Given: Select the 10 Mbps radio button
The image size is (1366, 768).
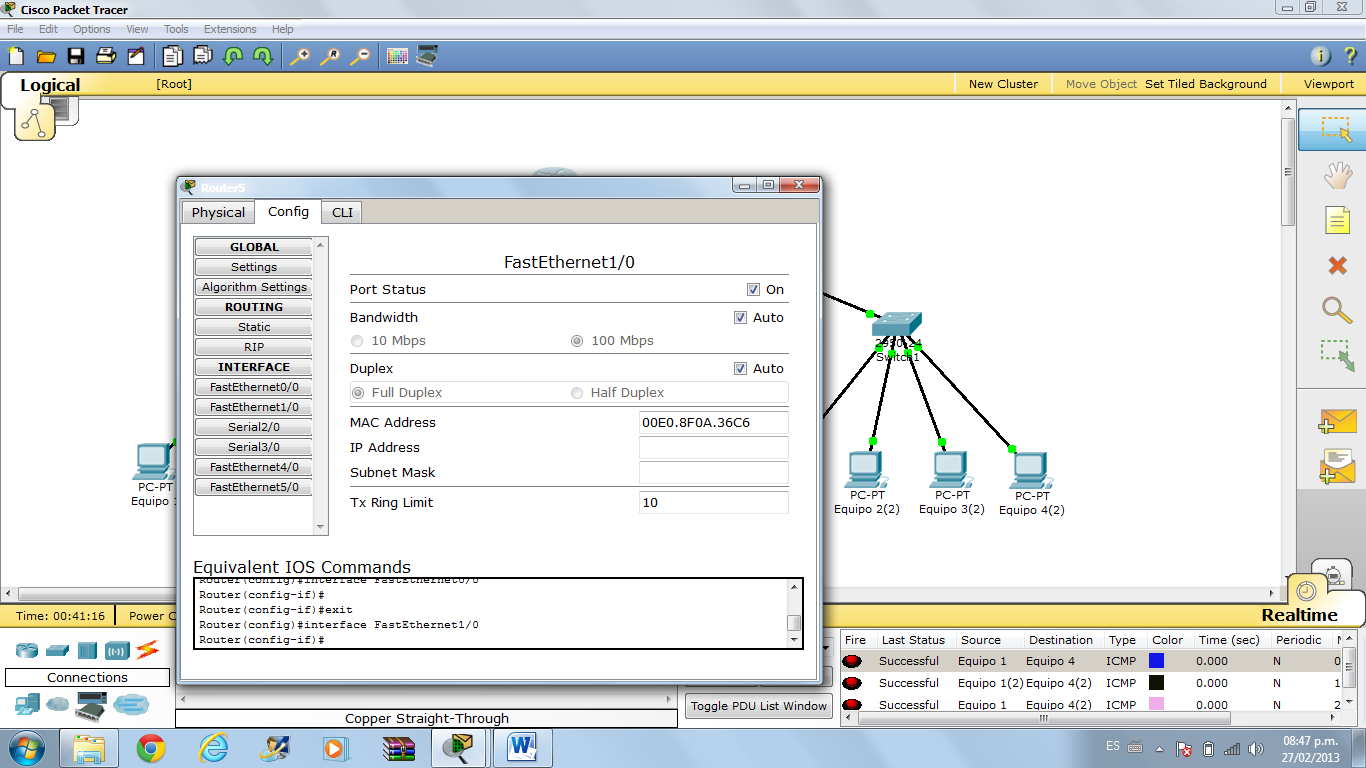Looking at the screenshot, I should tap(357, 341).
